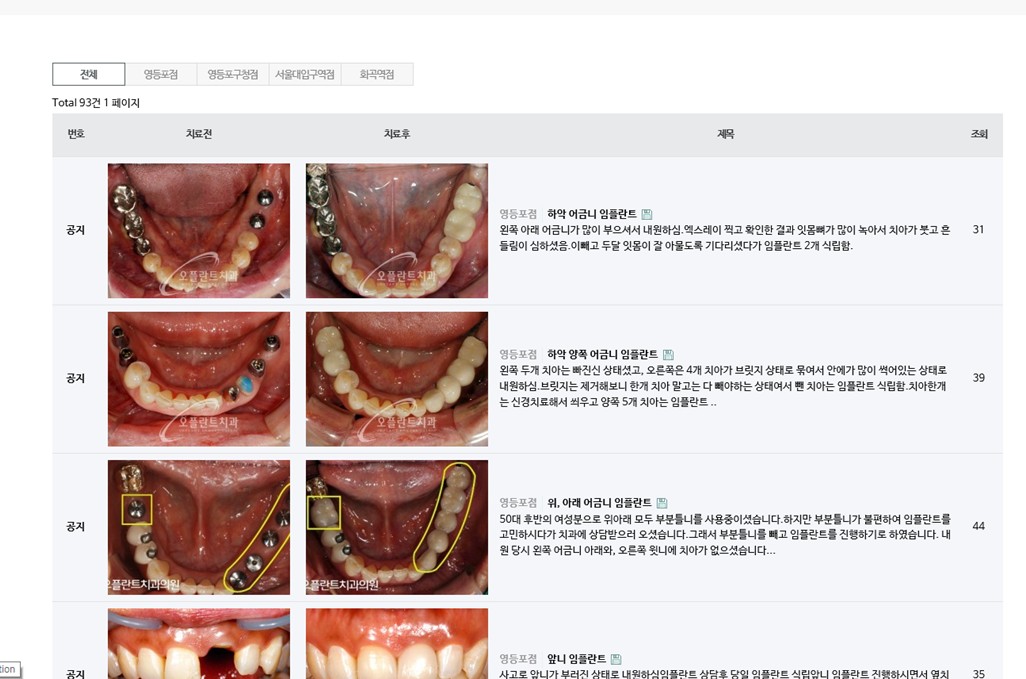Open after-treatment photo in second row
The image size is (1026, 679).
pyautogui.click(x=397, y=378)
